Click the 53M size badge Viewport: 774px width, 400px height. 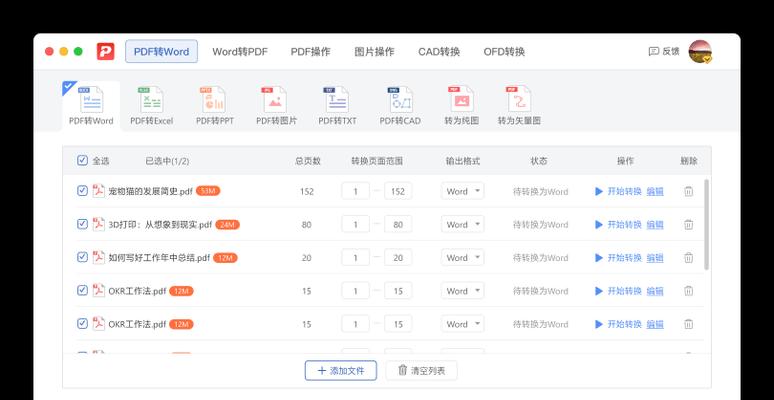[x=208, y=191]
